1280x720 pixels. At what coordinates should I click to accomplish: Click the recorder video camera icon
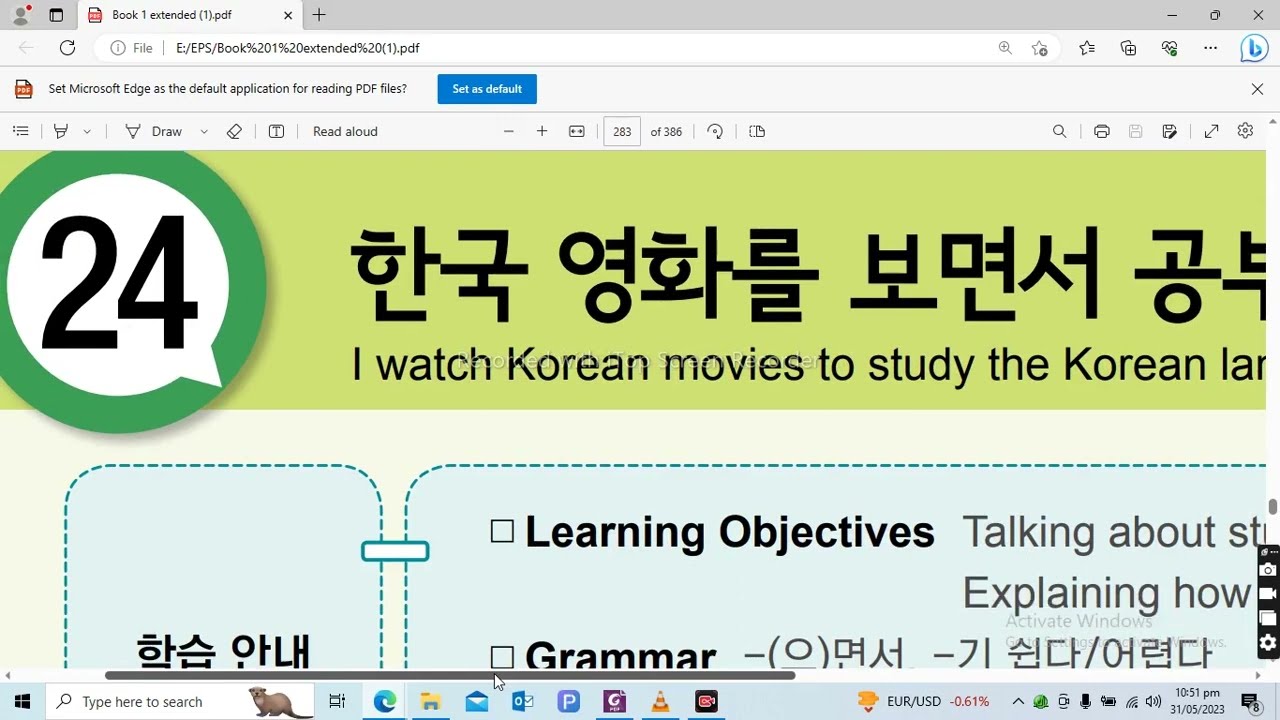[x=1268, y=594]
